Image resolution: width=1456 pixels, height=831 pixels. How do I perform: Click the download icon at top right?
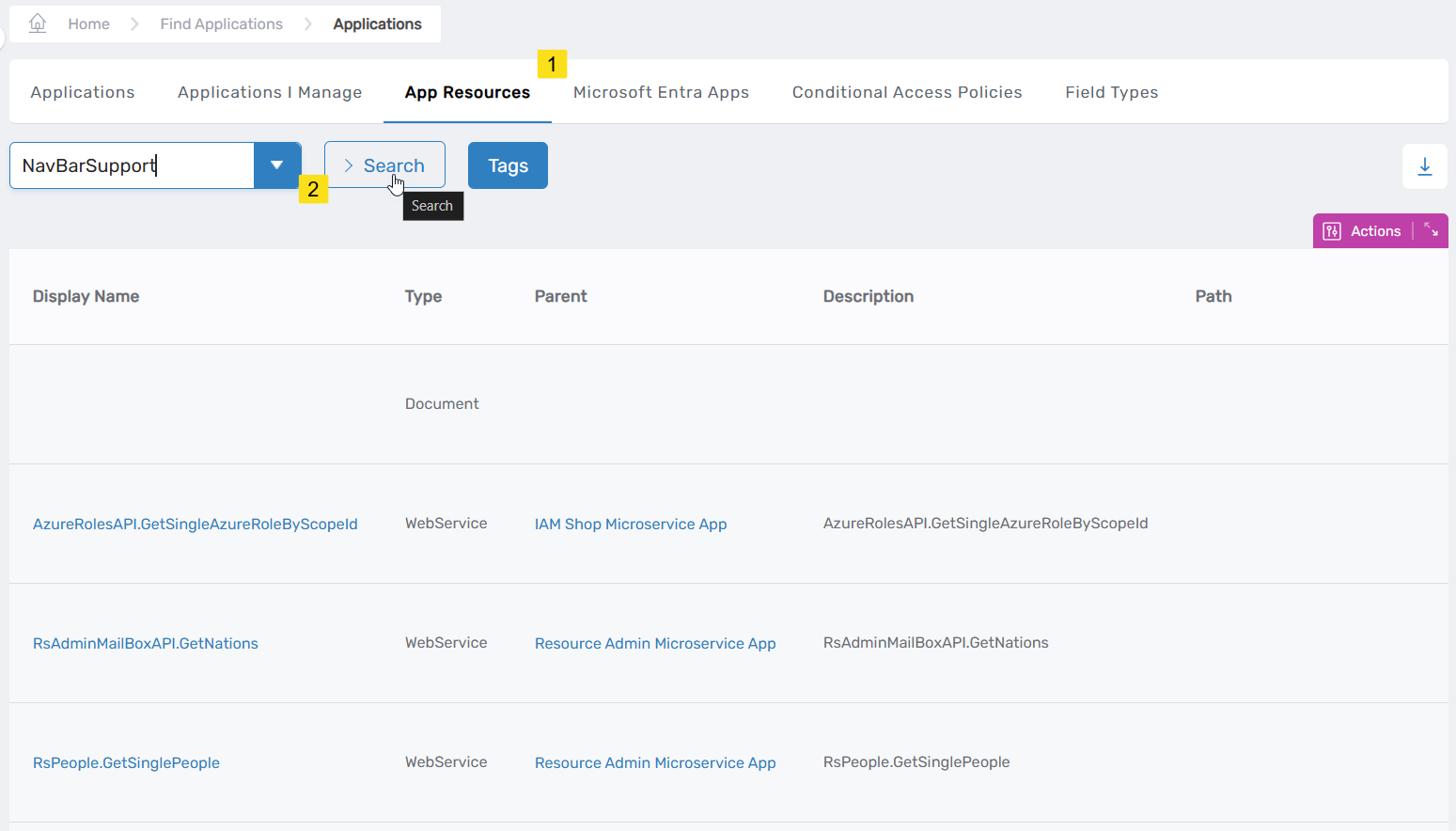(1425, 165)
